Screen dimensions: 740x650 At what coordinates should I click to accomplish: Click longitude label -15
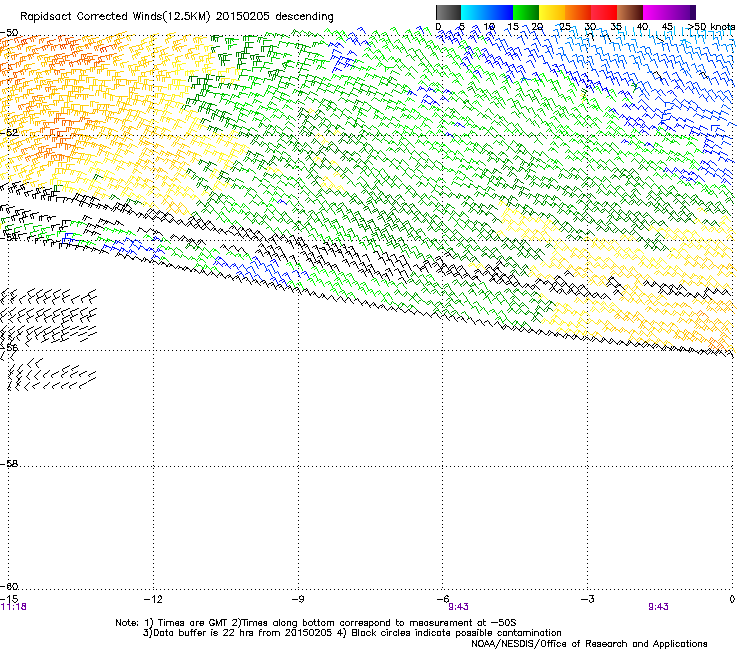click(8, 599)
